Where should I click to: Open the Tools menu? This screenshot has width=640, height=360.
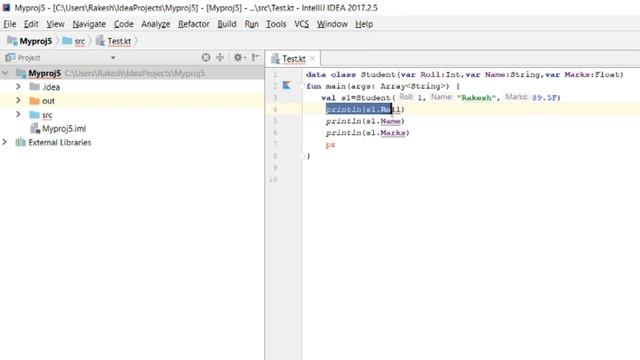(276, 24)
